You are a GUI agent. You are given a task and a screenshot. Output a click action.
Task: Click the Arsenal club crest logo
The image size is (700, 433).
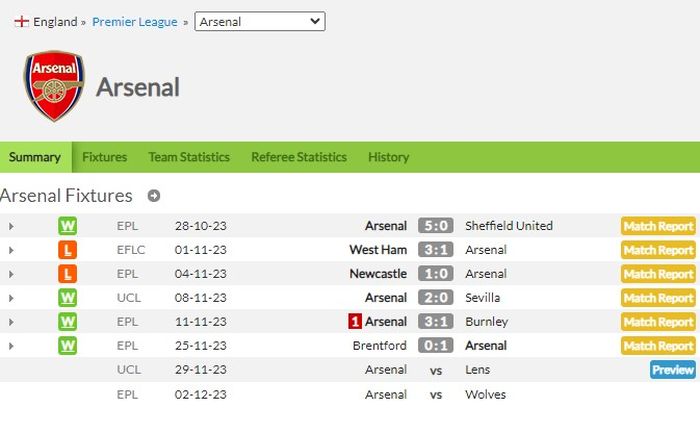click(54, 86)
